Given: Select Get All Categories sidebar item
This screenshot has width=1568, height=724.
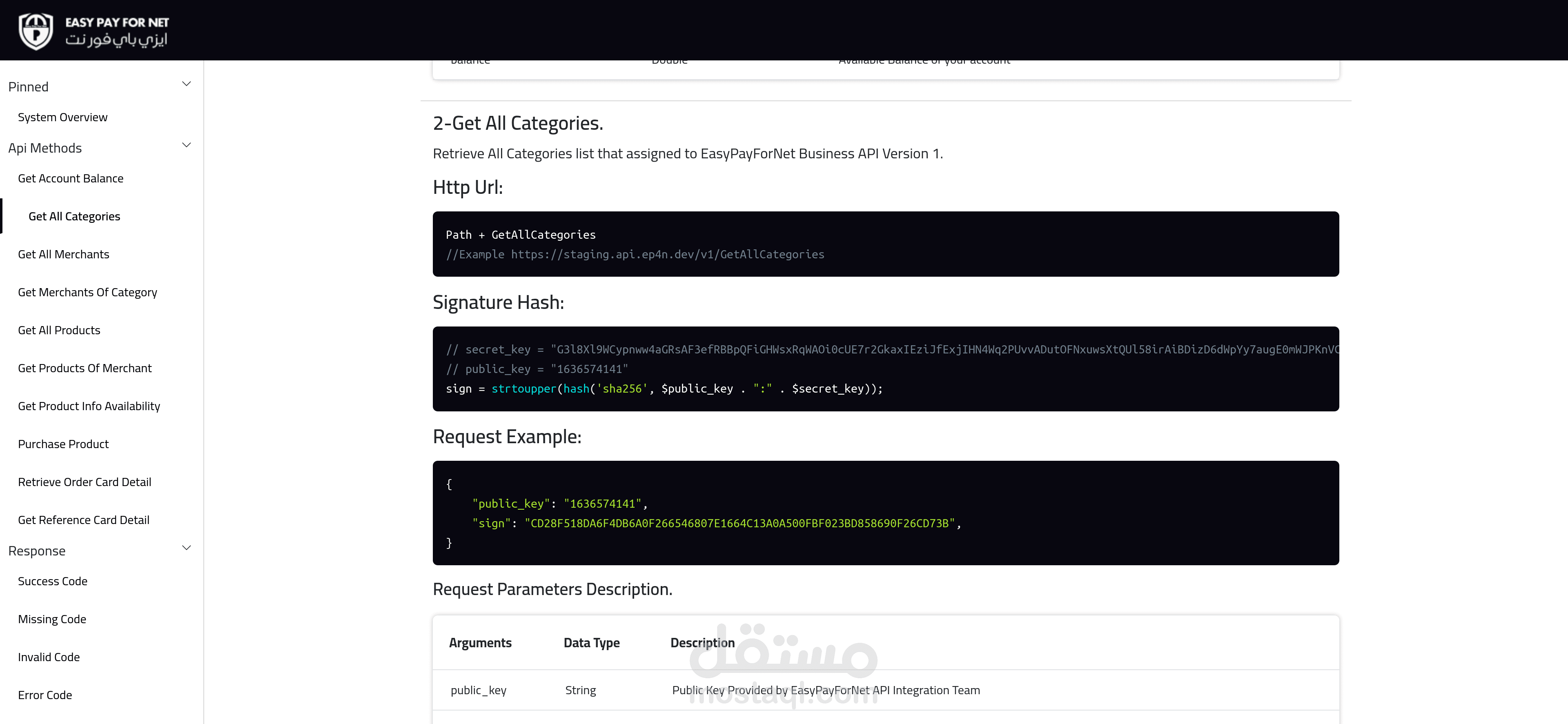Looking at the screenshot, I should click(x=74, y=217).
